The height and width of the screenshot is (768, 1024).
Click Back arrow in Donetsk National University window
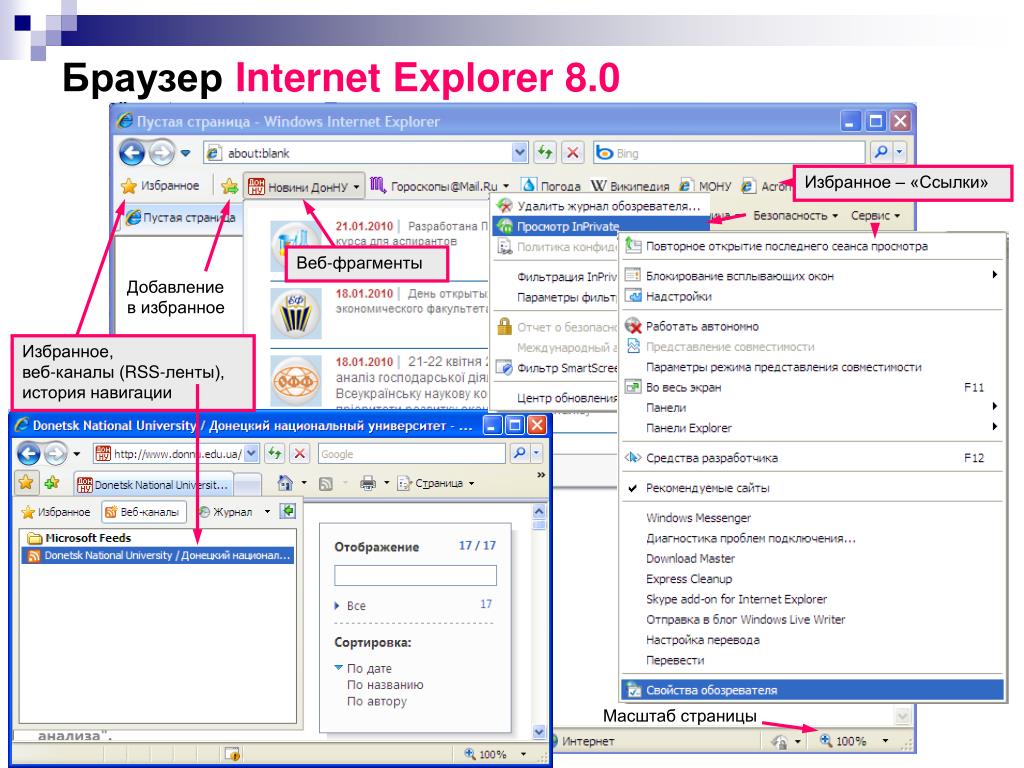(28, 453)
